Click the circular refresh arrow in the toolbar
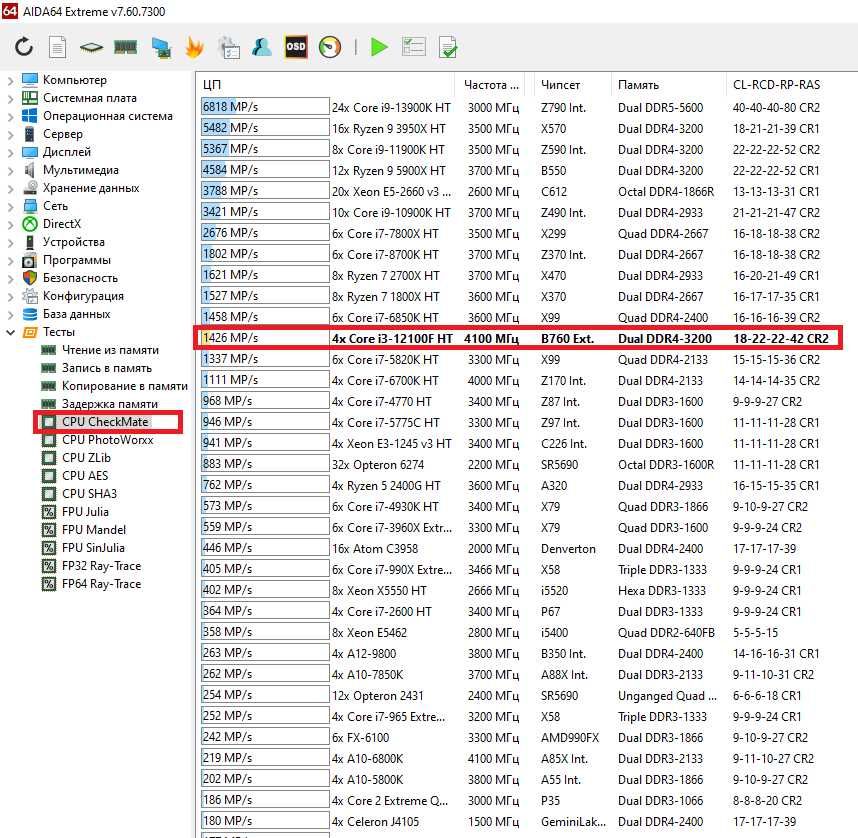The height and width of the screenshot is (838, 858). pos(24,47)
